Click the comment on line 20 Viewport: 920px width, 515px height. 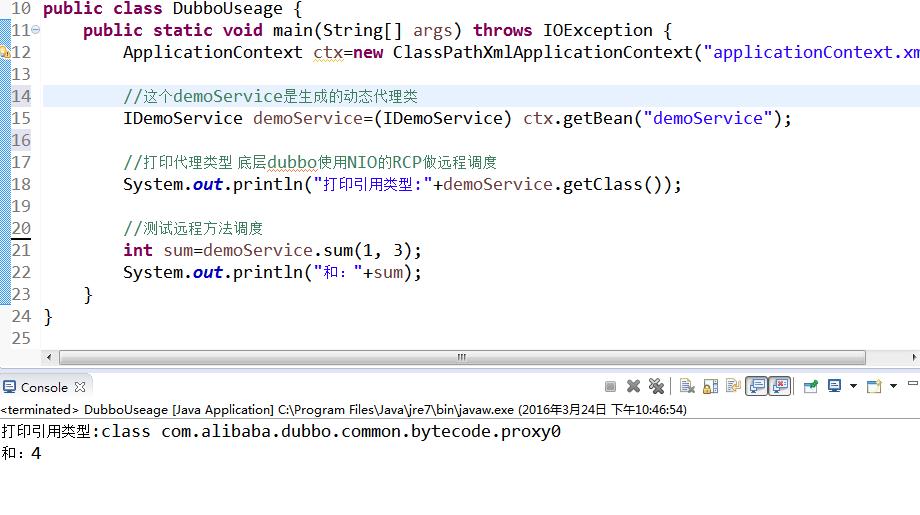click(x=193, y=228)
